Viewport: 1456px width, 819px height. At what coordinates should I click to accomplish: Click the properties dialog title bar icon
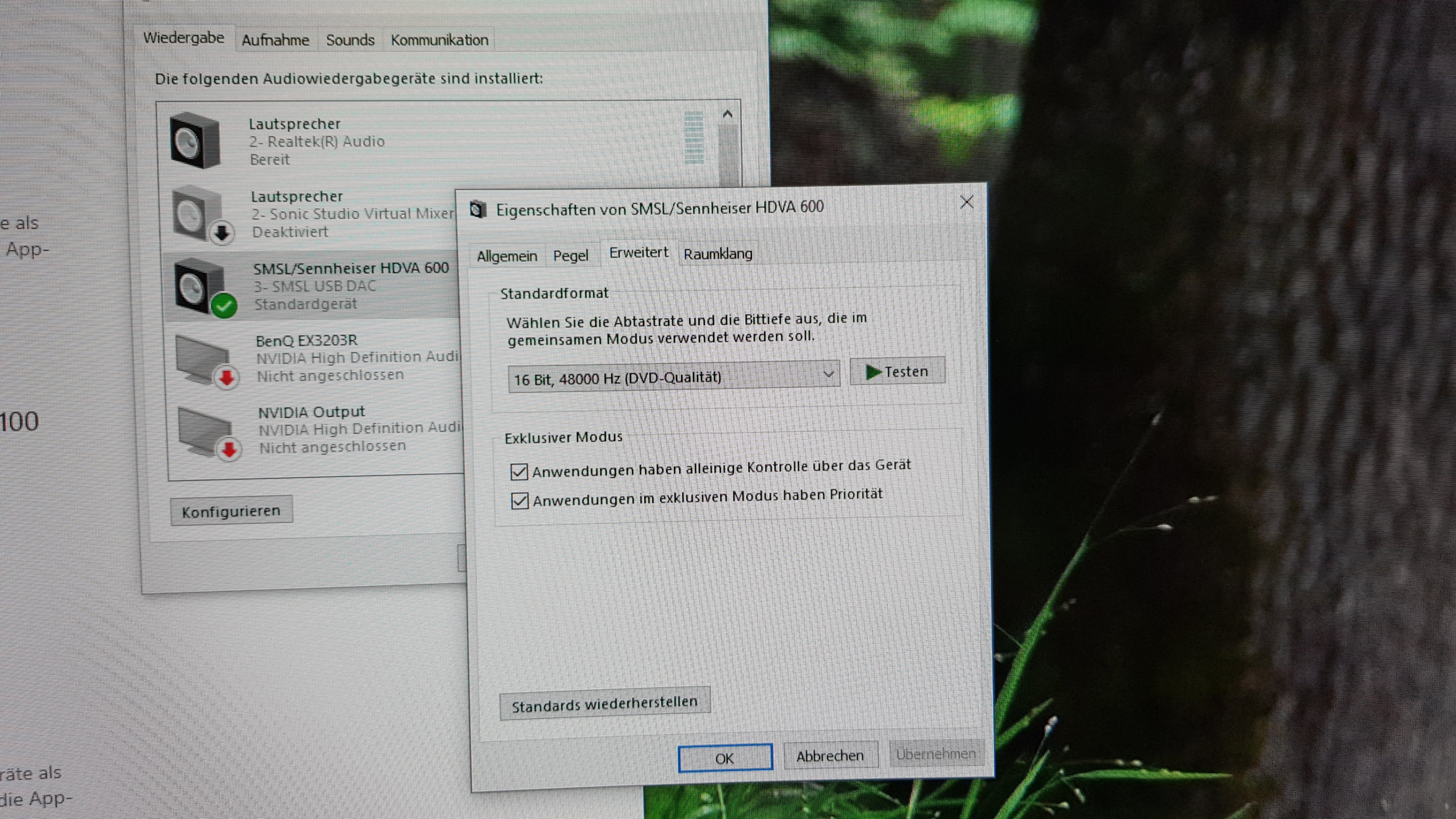click(x=478, y=210)
